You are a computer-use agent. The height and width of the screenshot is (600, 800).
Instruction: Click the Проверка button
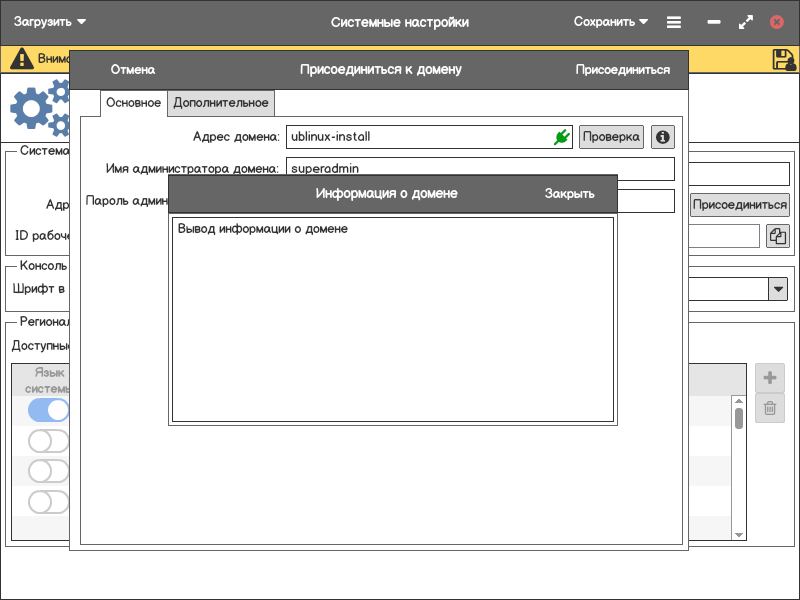click(611, 137)
